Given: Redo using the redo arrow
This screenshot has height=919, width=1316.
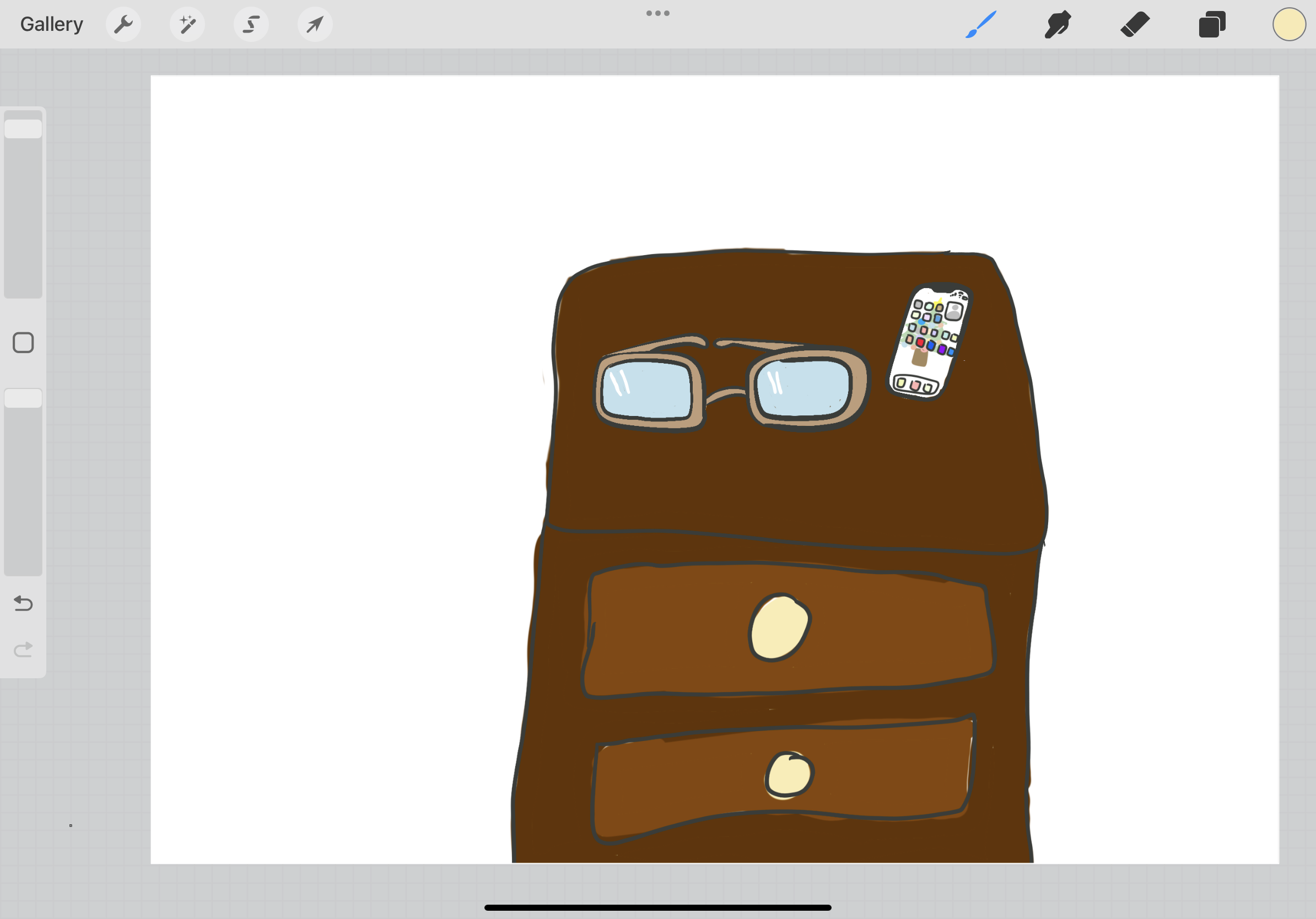Looking at the screenshot, I should tap(23, 649).
